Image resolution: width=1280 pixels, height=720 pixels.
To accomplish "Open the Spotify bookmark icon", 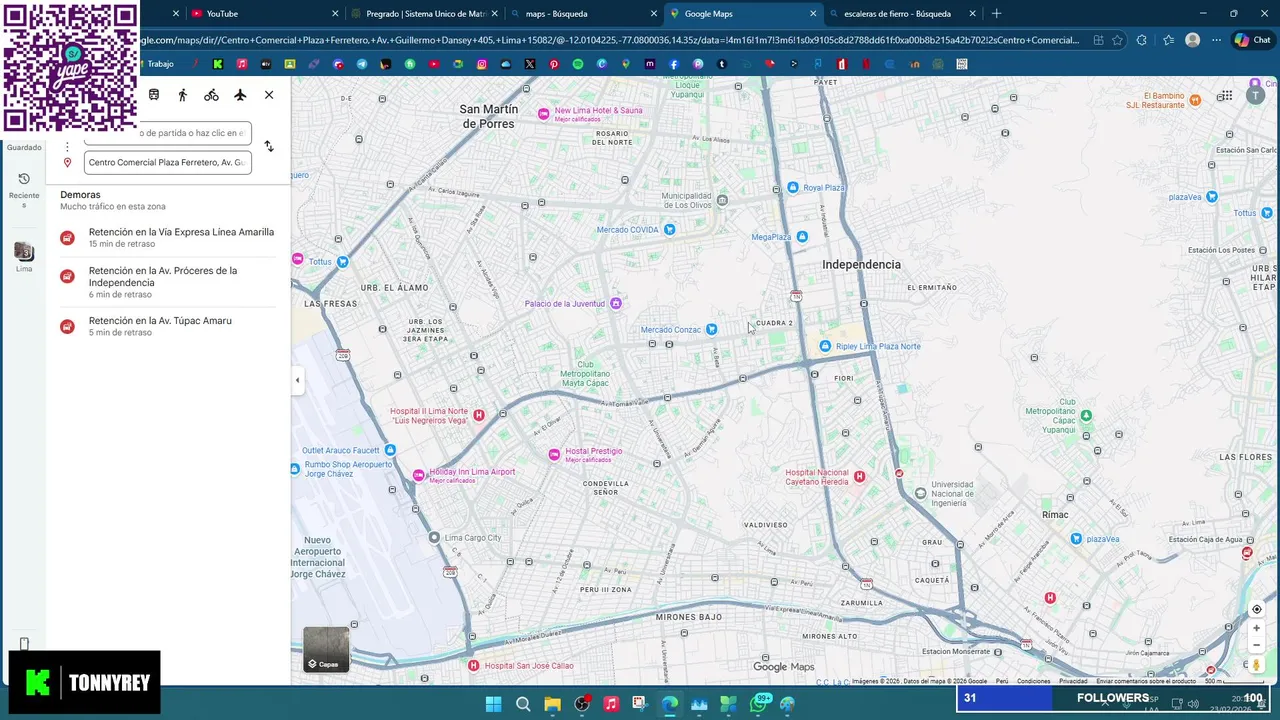I will click(578, 64).
